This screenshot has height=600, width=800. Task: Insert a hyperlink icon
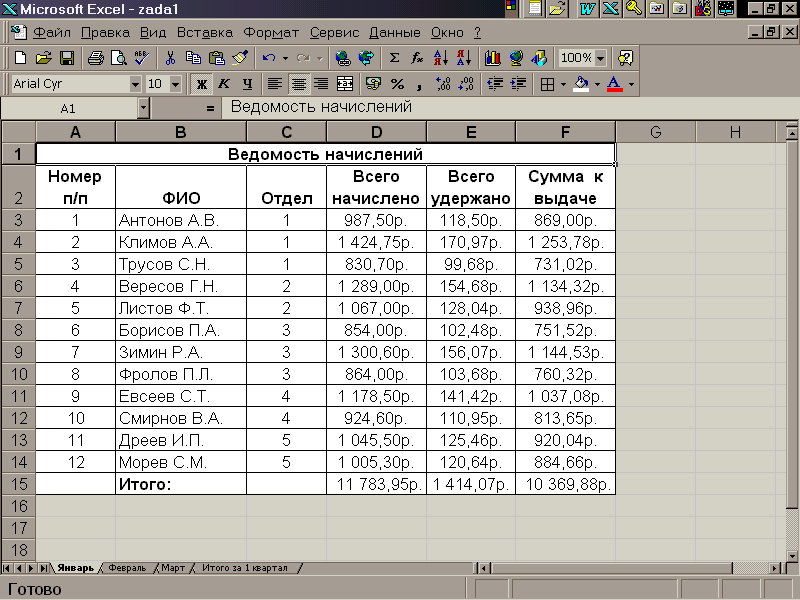[x=343, y=58]
